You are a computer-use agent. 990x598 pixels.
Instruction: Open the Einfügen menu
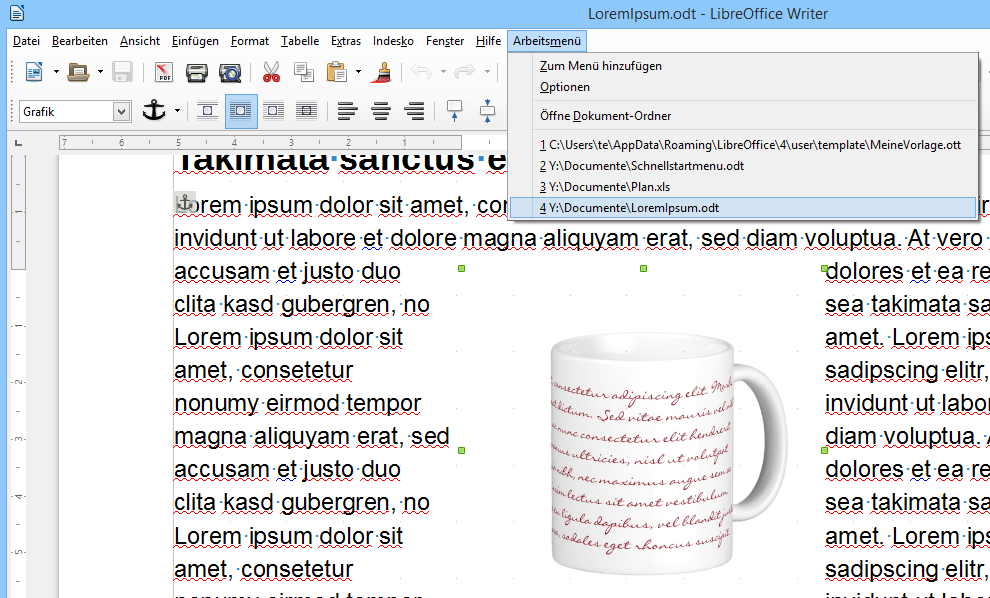tap(195, 41)
